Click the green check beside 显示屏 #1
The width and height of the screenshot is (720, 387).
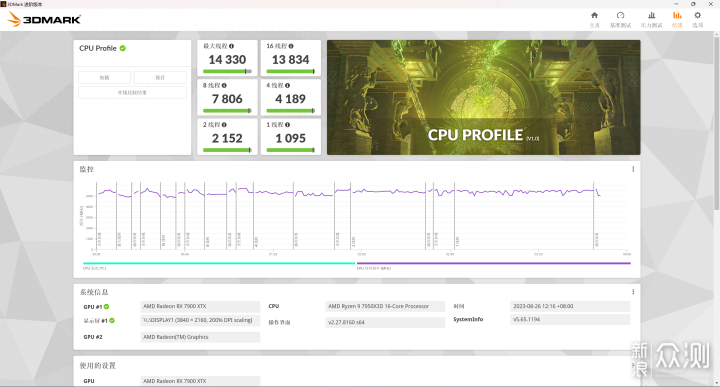click(x=112, y=320)
